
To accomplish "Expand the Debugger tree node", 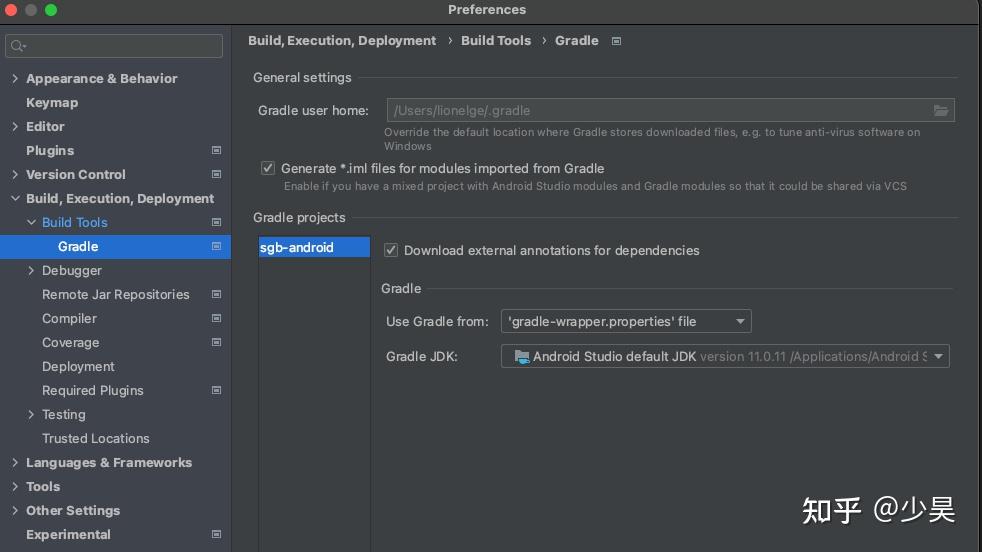I will [x=31, y=271].
